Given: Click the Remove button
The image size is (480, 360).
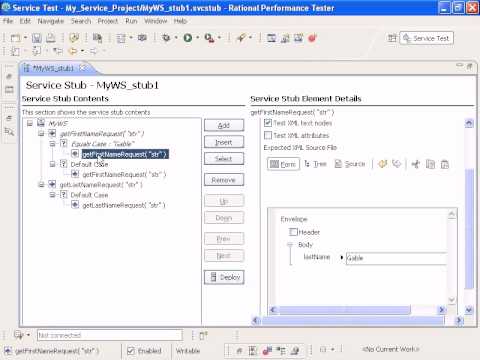Looking at the screenshot, I should pyautogui.click(x=224, y=180).
